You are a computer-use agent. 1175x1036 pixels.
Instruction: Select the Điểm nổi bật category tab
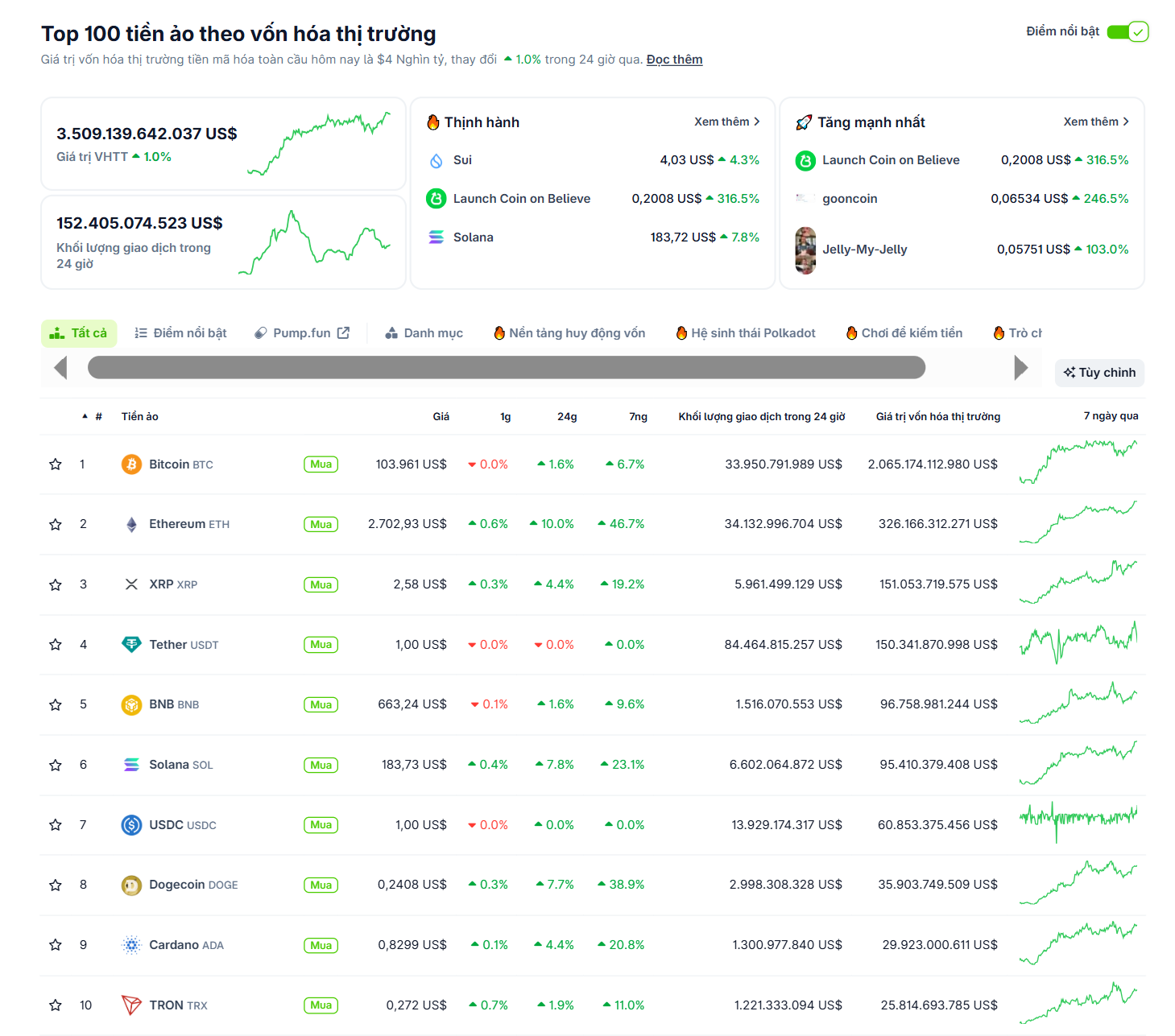point(180,333)
